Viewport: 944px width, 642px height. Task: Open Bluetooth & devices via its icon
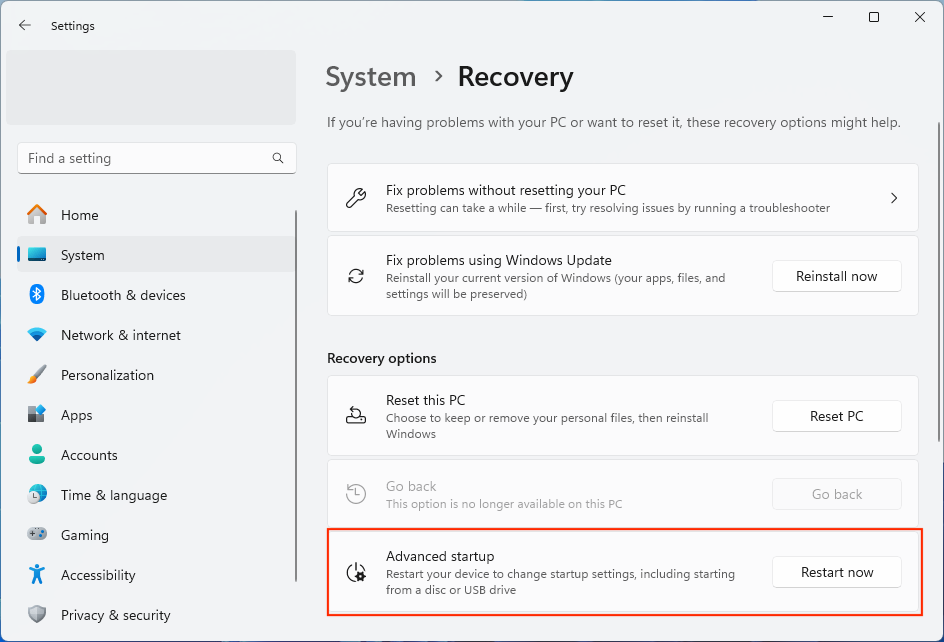tap(37, 295)
